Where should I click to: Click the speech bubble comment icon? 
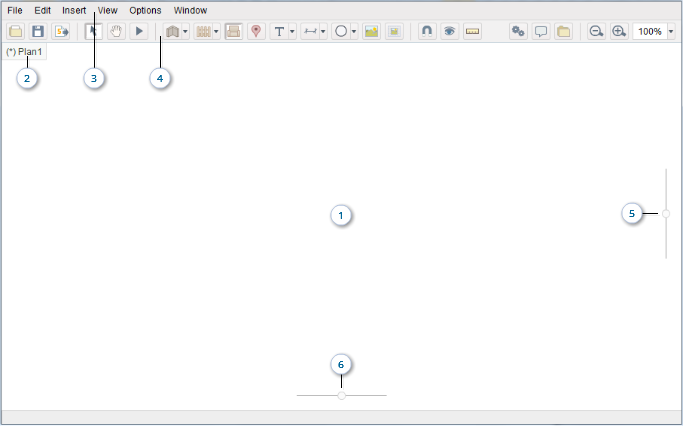point(541,31)
